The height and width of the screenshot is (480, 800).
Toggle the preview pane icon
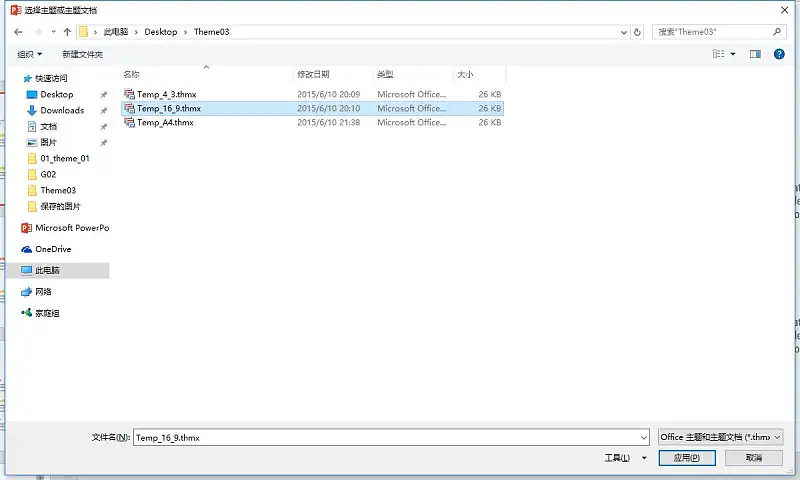point(755,54)
